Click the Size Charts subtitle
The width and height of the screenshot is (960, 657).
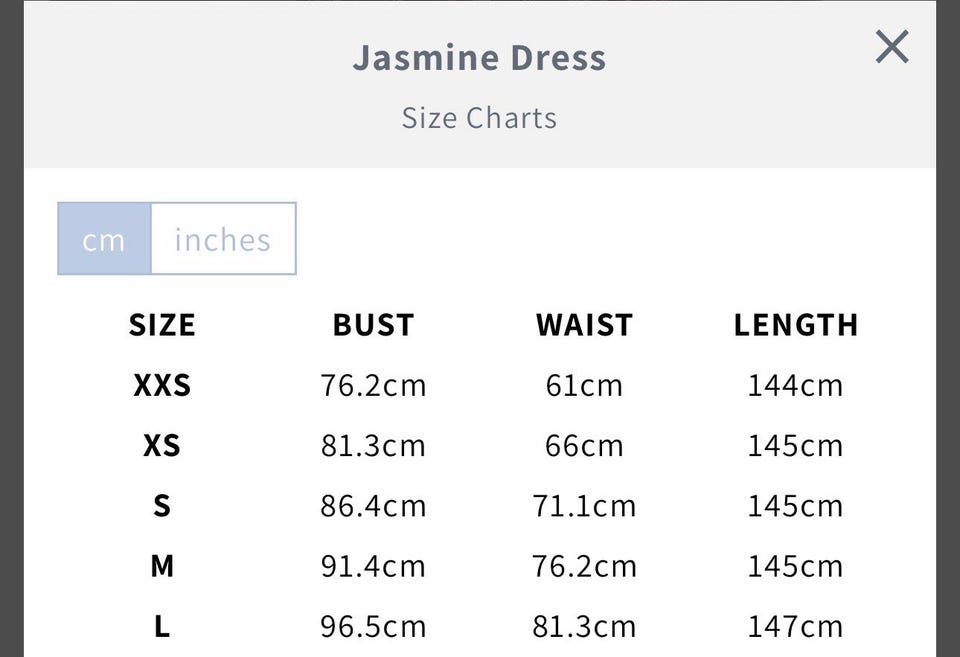pyautogui.click(x=479, y=118)
